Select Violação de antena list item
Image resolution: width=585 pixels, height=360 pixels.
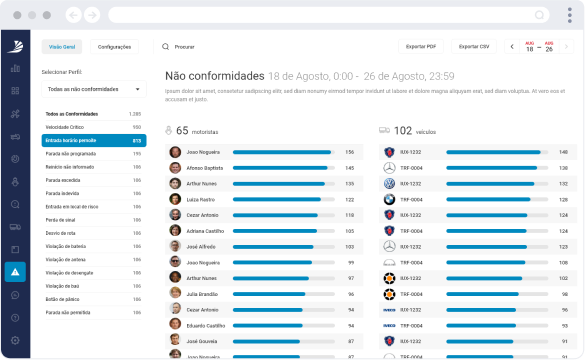94,260
